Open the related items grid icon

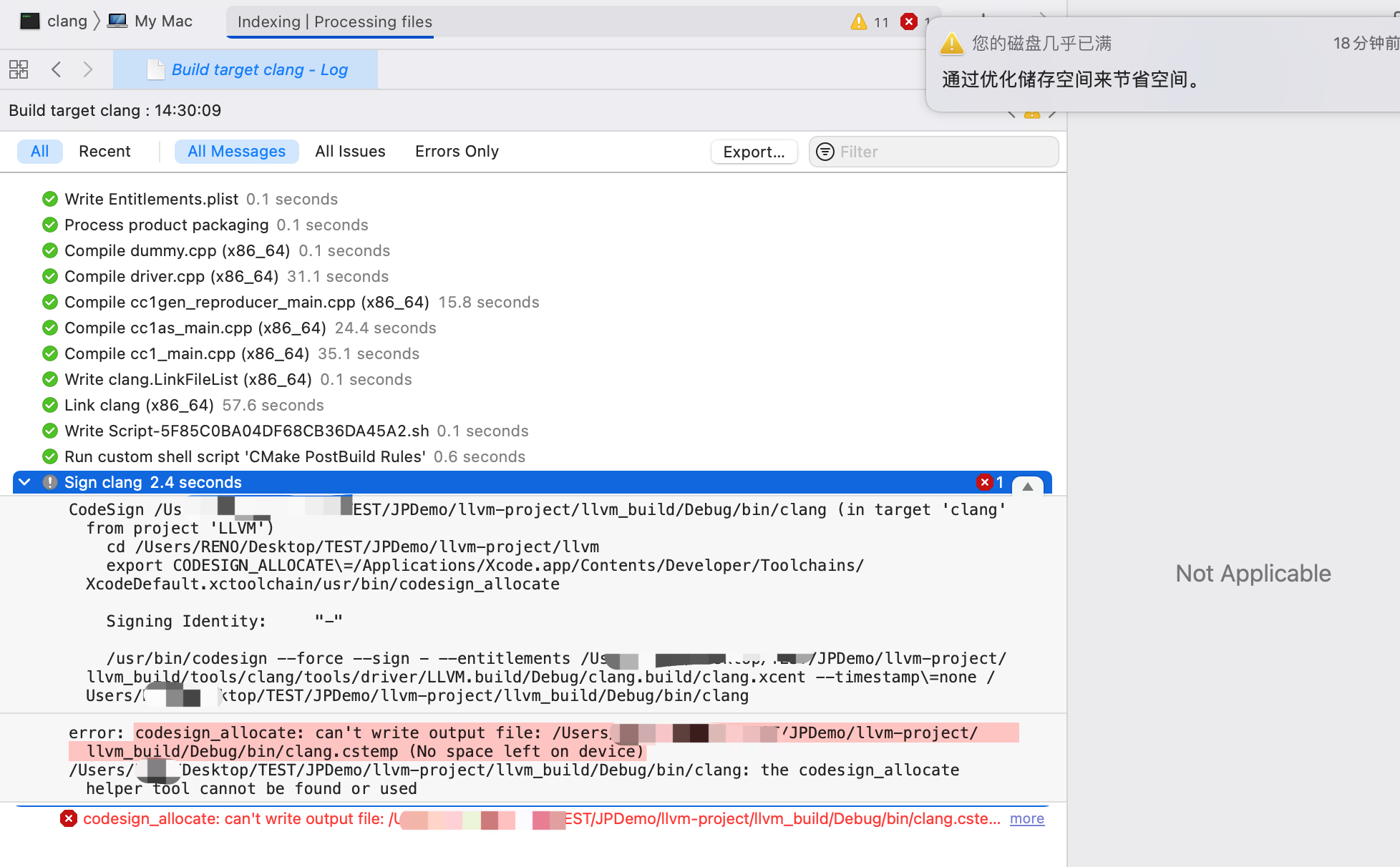19,69
